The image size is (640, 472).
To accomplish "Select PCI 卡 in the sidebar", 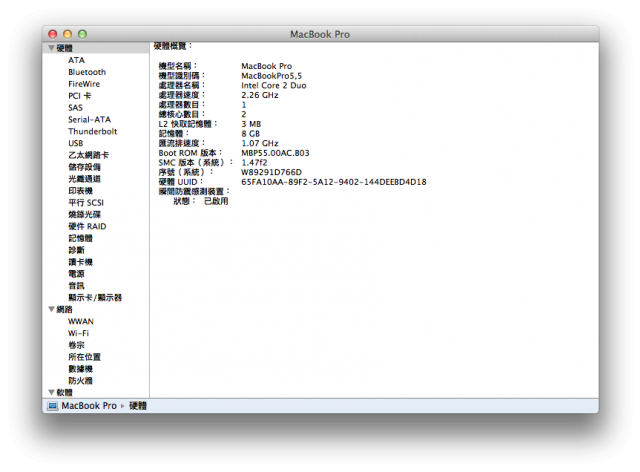I will click(80, 96).
